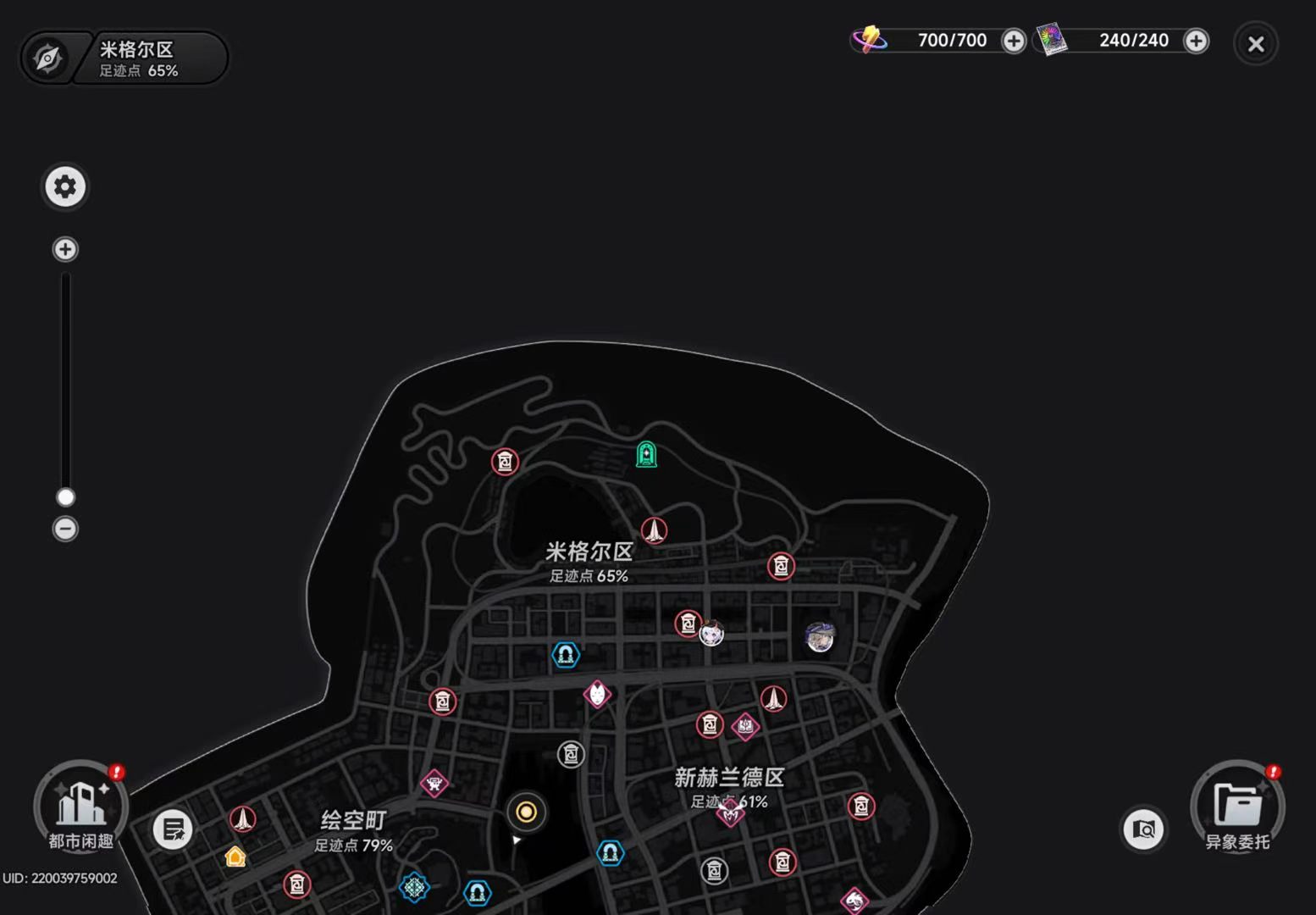Close the map screen

[x=1256, y=44]
